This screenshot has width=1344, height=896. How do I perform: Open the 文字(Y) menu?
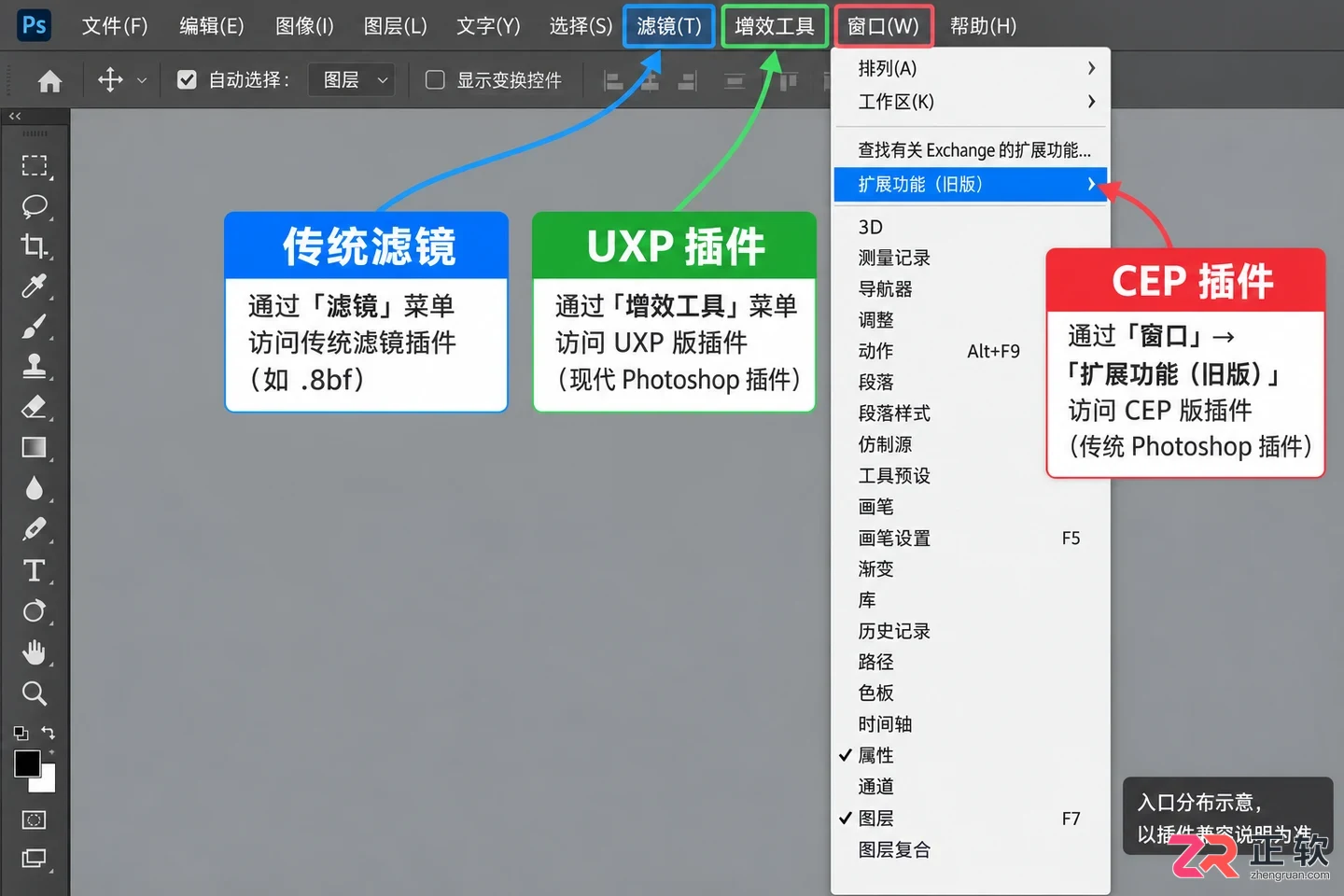click(x=488, y=26)
